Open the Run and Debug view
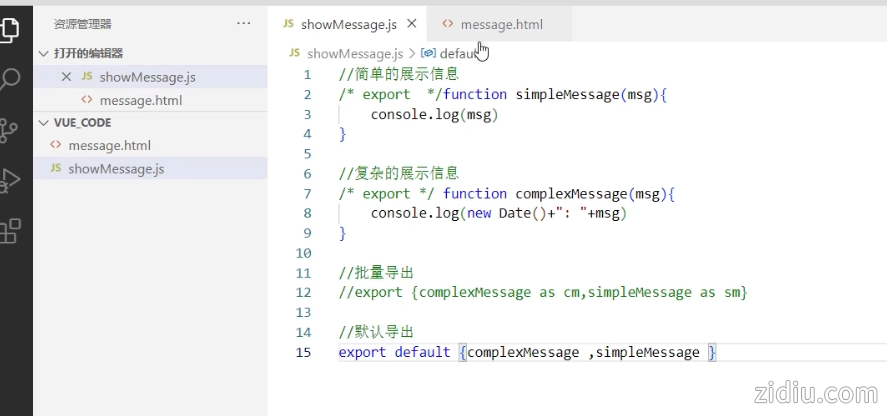The width and height of the screenshot is (887, 416). 10,180
